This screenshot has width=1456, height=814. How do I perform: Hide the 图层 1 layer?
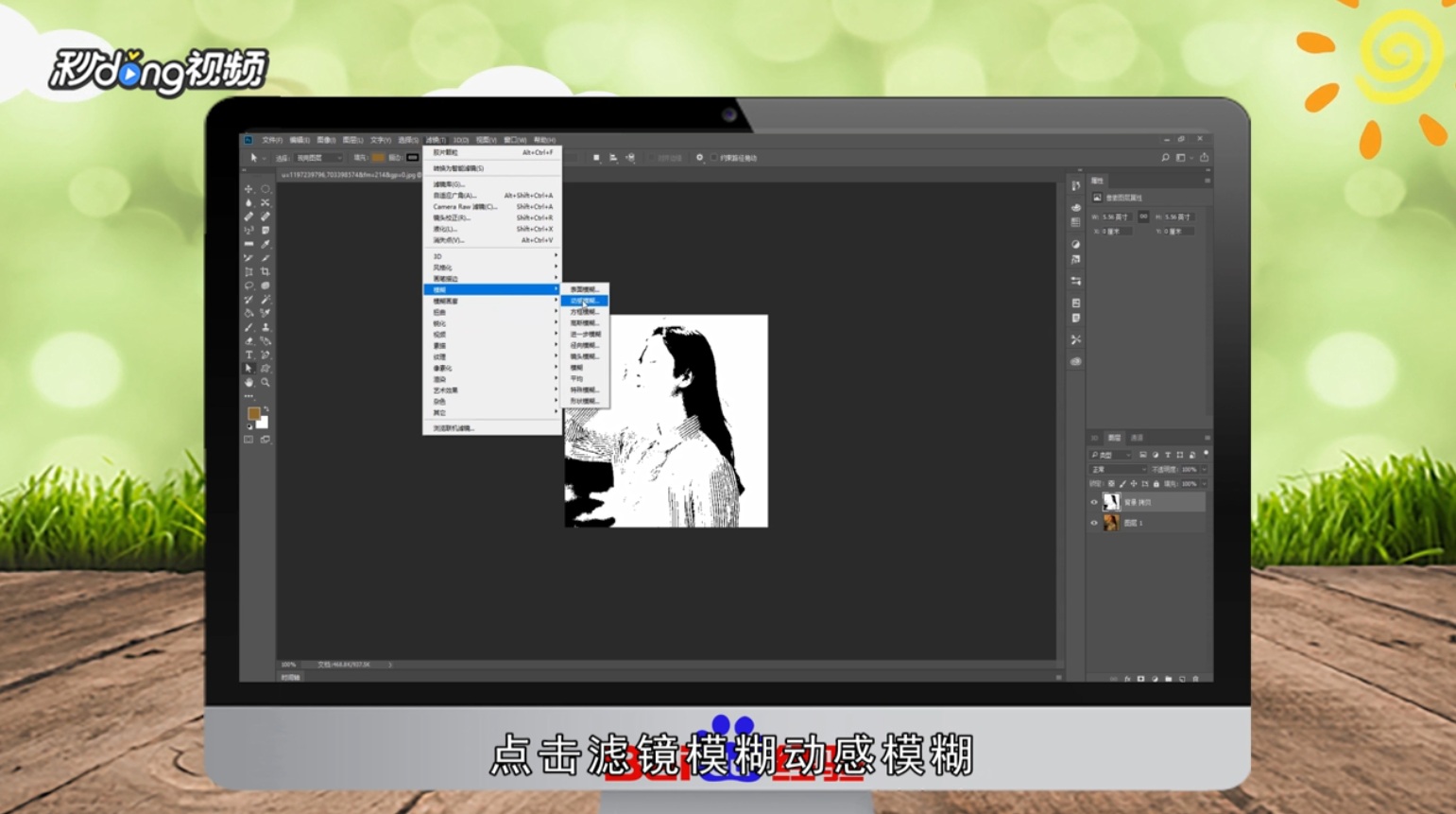[x=1094, y=523]
